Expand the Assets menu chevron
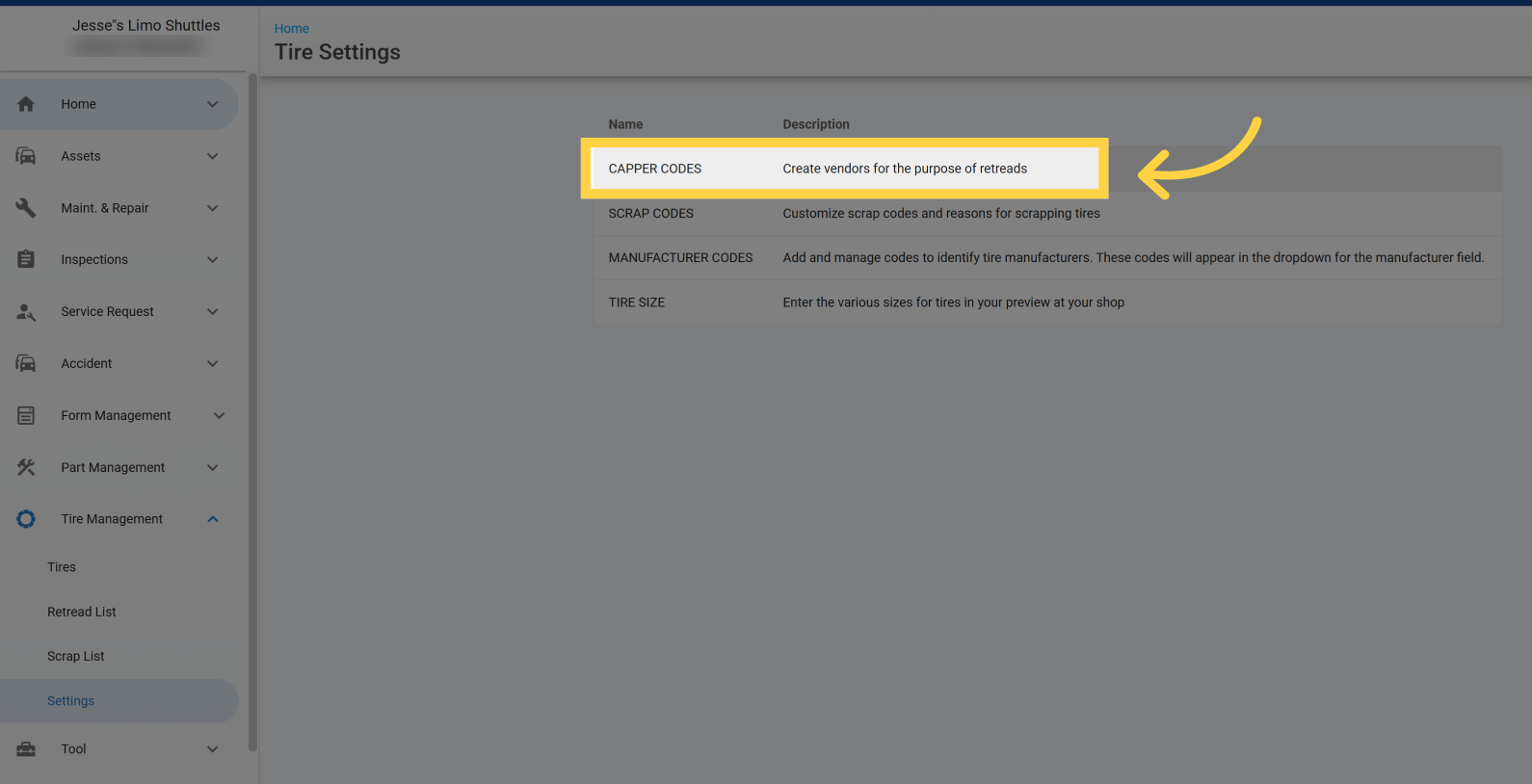Screen dimensions: 1532x784 [x=213, y=156]
